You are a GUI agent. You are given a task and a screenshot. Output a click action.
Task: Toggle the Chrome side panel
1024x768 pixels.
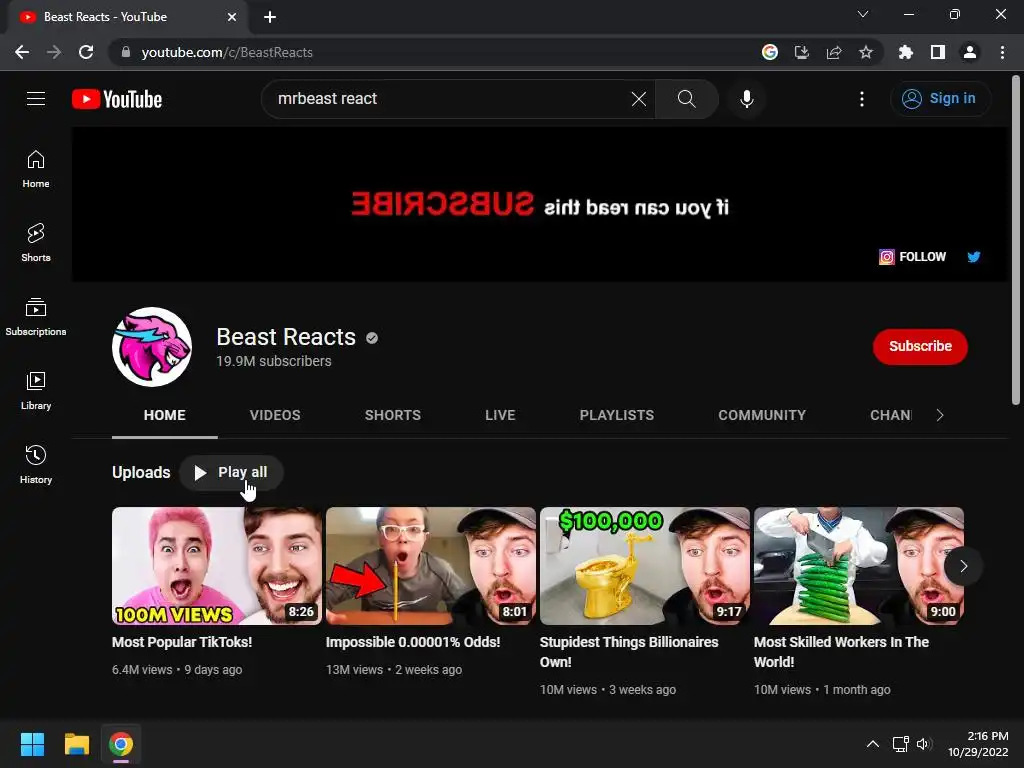click(x=938, y=52)
